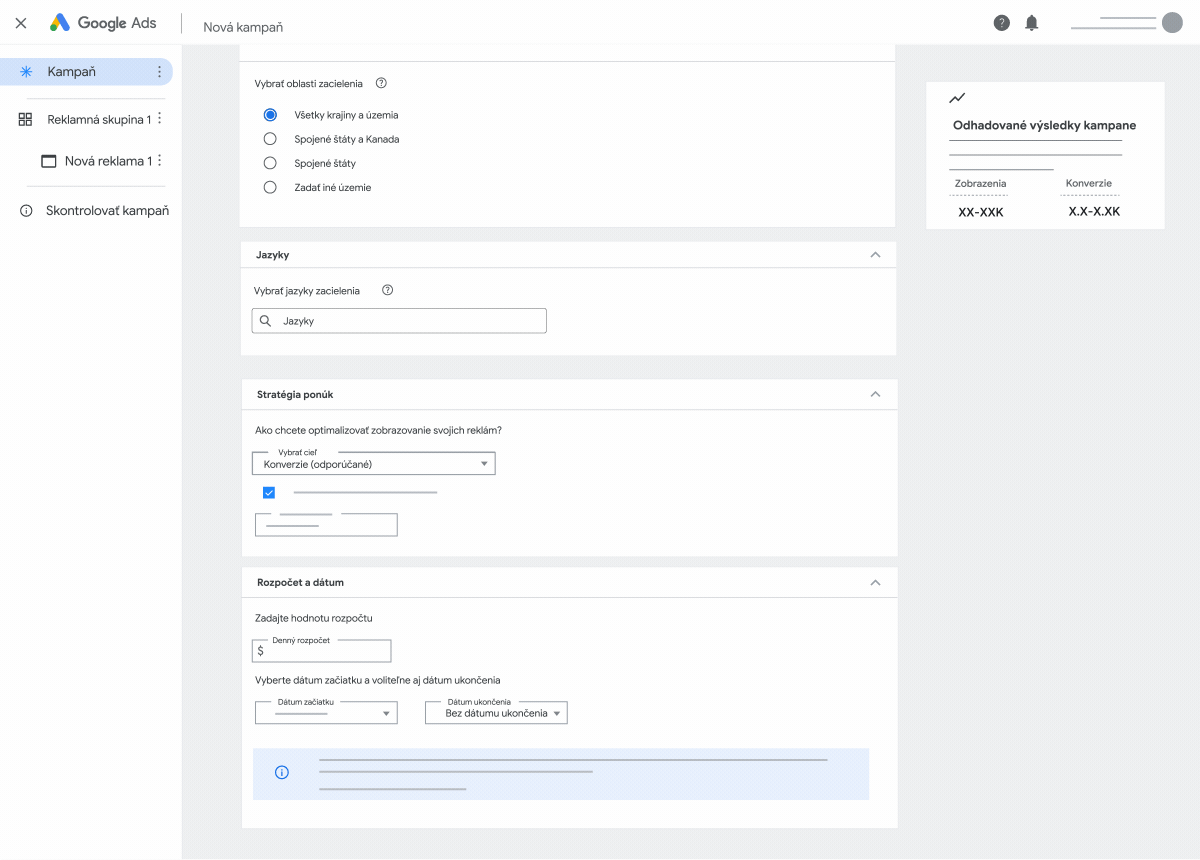Click the Konverzie label on estimates card
The height and width of the screenshot is (860, 1200).
1089,184
